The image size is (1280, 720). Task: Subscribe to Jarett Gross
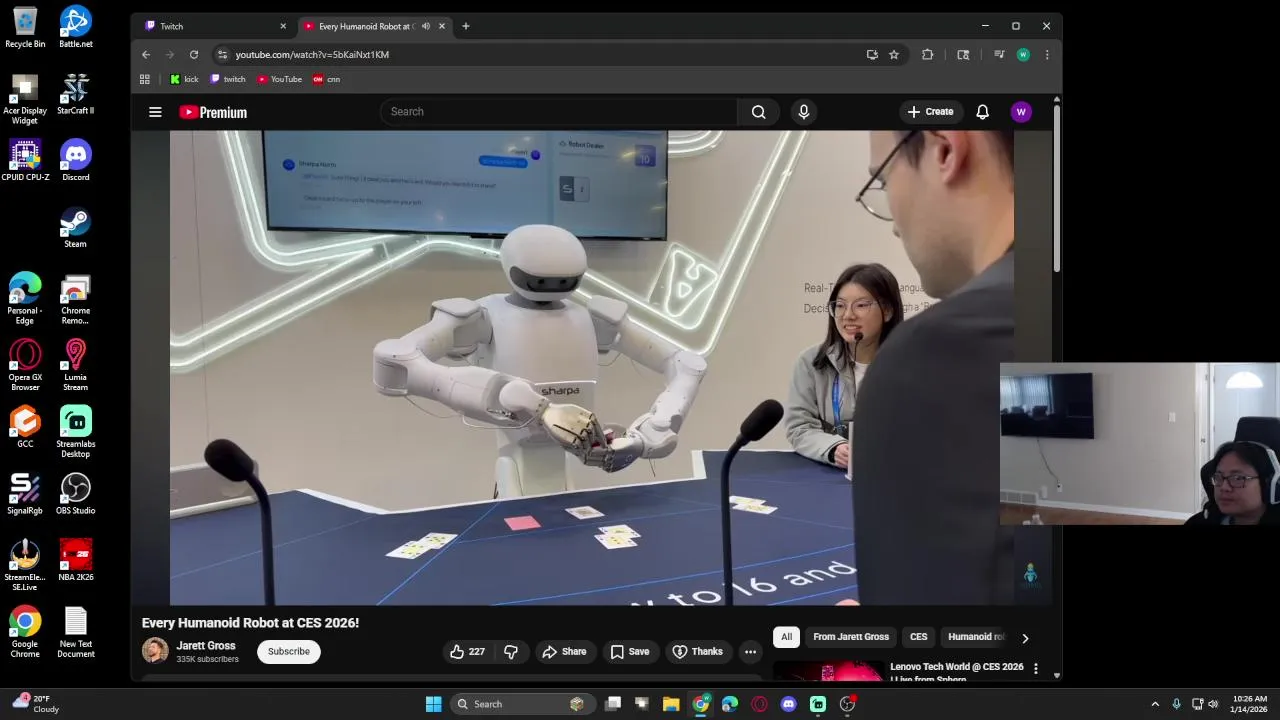click(x=288, y=652)
